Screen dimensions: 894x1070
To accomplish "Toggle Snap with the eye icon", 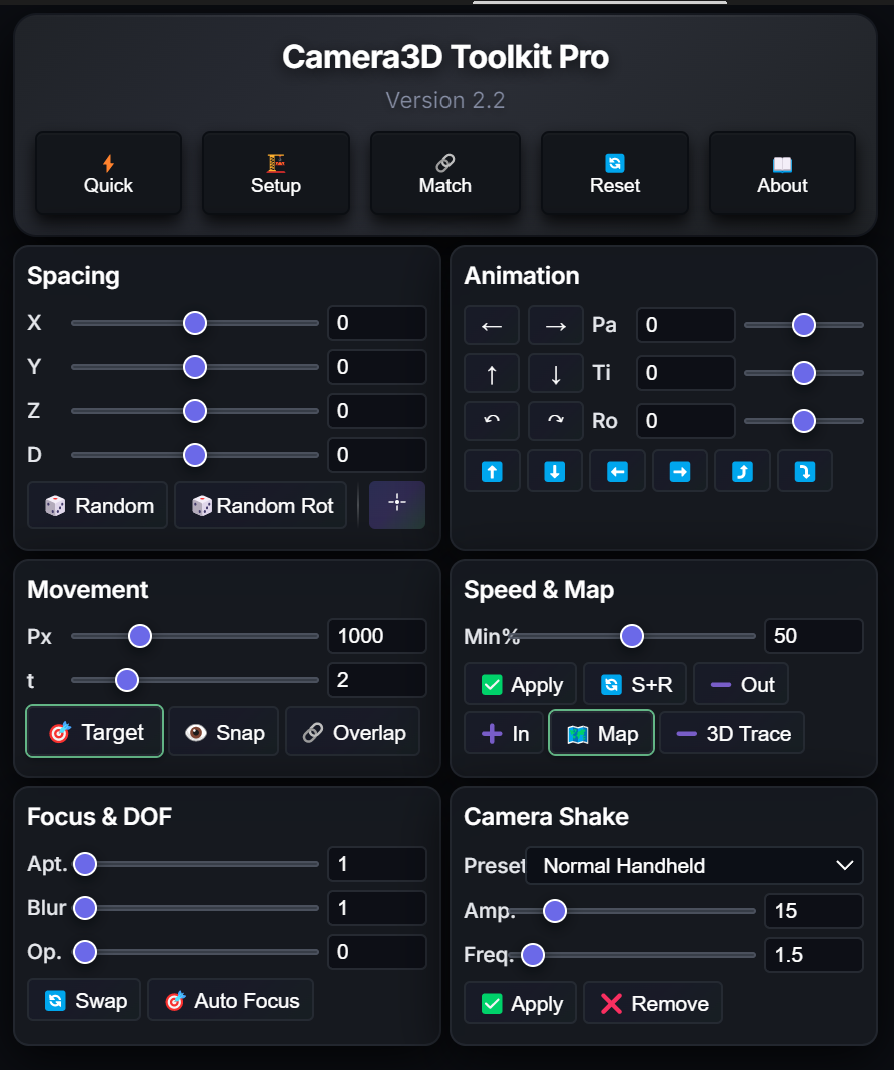I will [224, 732].
